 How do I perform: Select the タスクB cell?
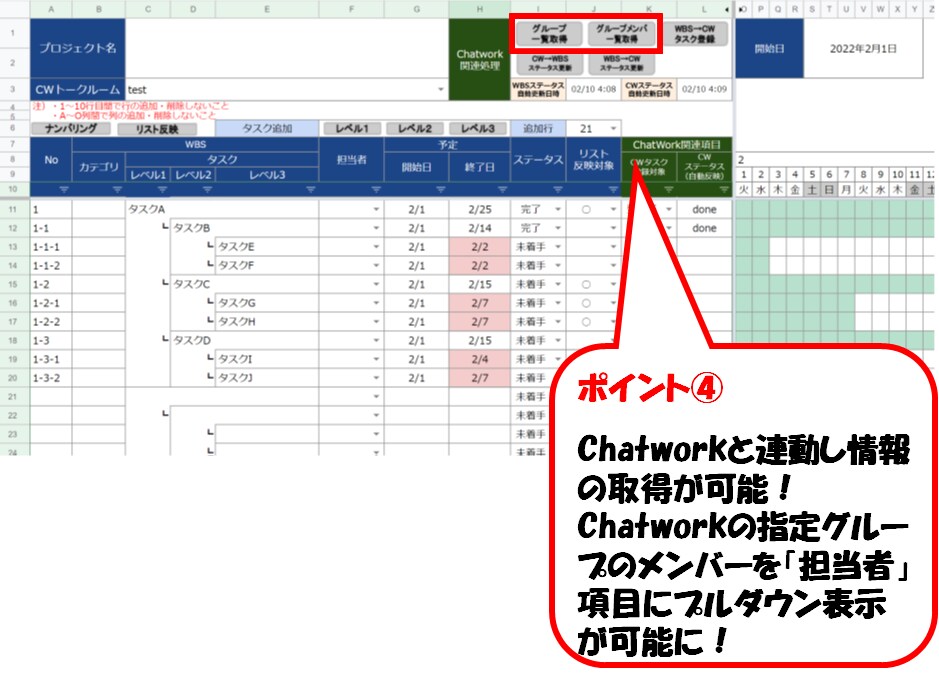tap(245, 228)
